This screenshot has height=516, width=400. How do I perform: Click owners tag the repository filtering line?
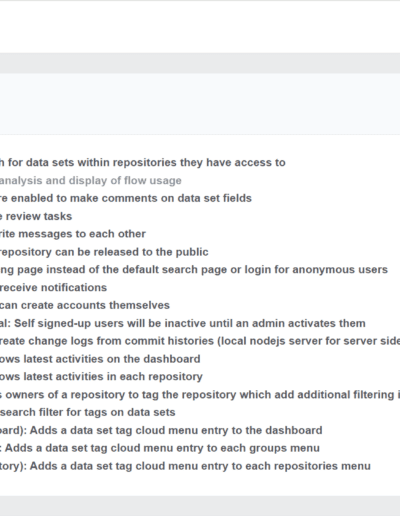(x=200, y=395)
